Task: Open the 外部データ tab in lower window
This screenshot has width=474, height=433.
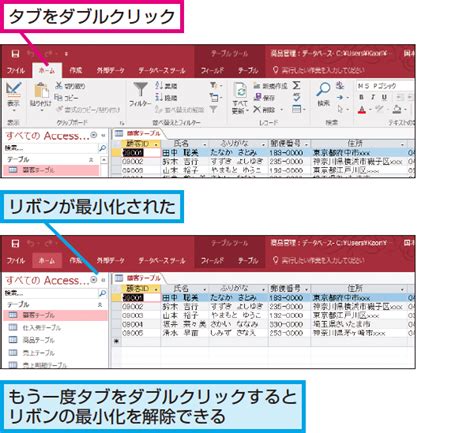Action: (x=111, y=260)
